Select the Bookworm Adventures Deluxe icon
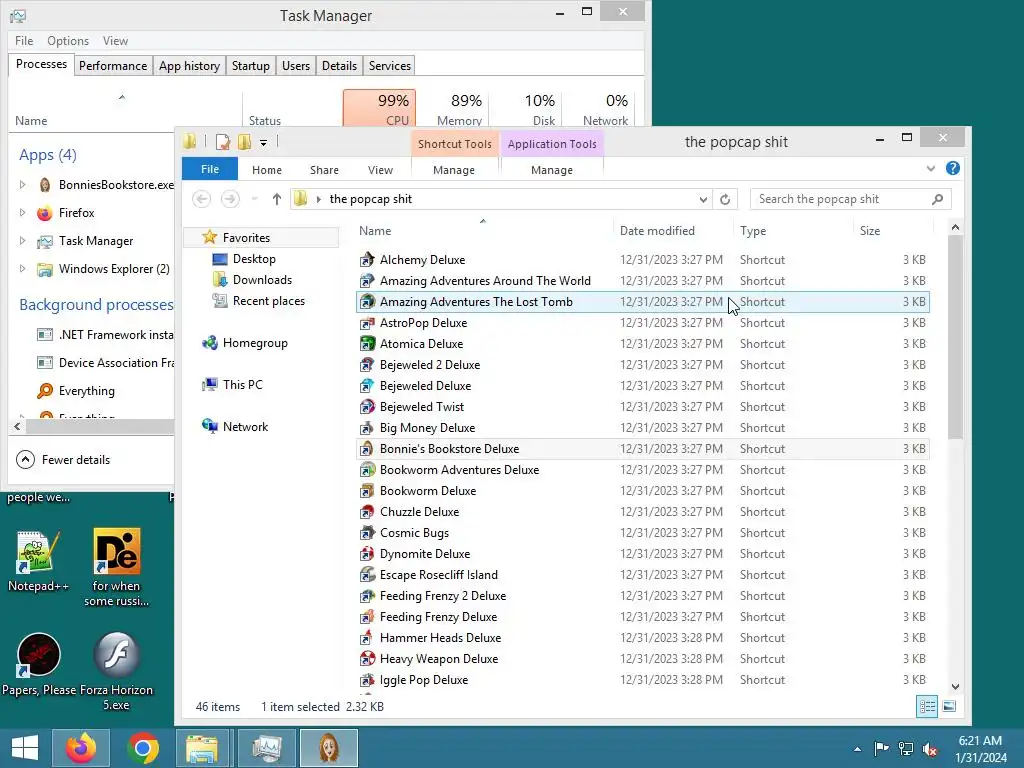Viewport: 1024px width, 768px height. pos(368,470)
